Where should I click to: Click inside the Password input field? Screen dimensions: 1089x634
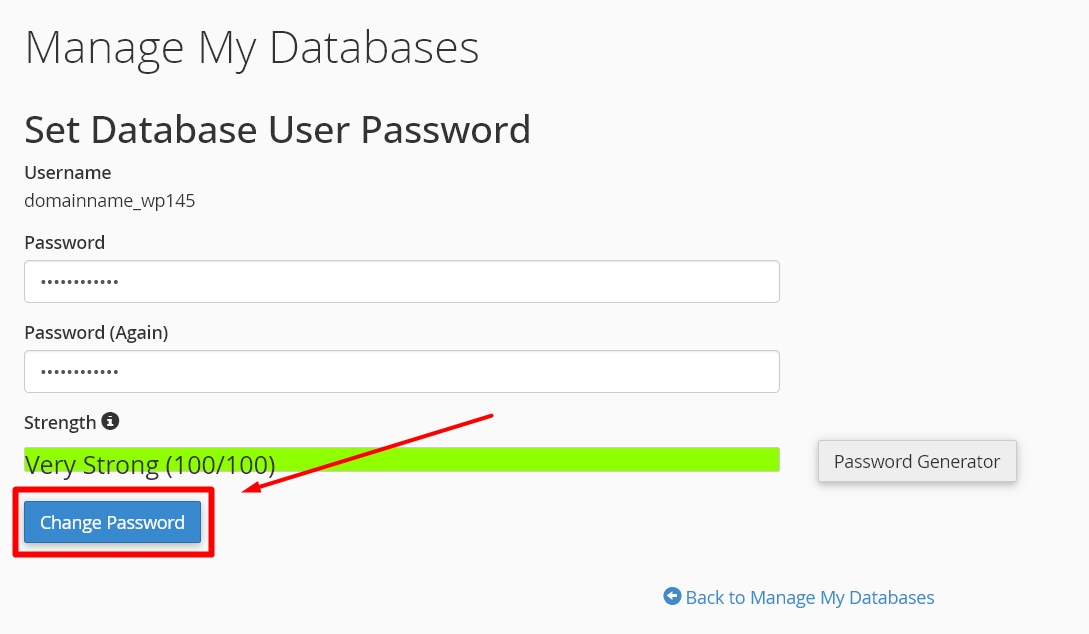[x=400, y=281]
